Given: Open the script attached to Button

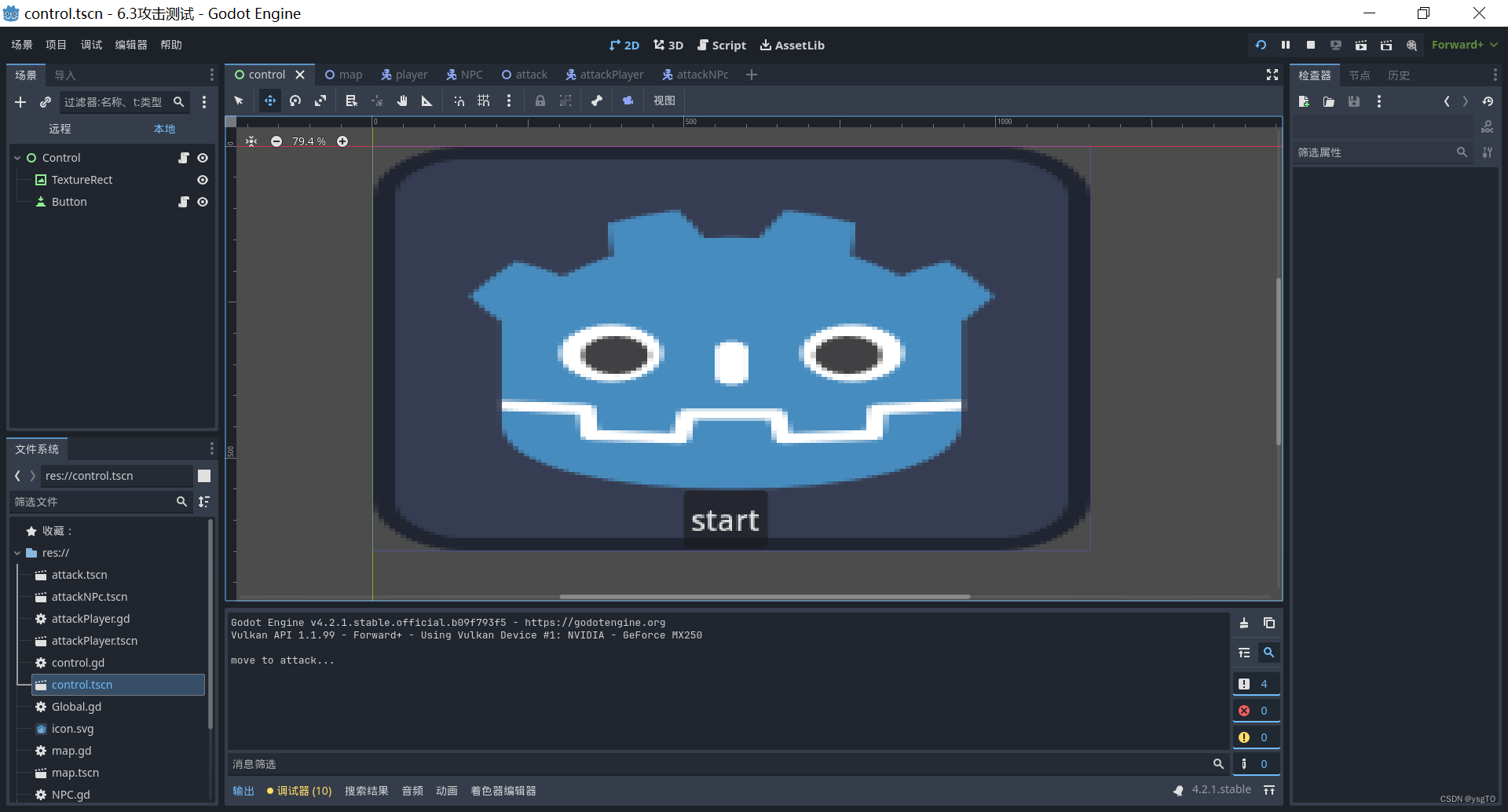Looking at the screenshot, I should click(x=184, y=202).
